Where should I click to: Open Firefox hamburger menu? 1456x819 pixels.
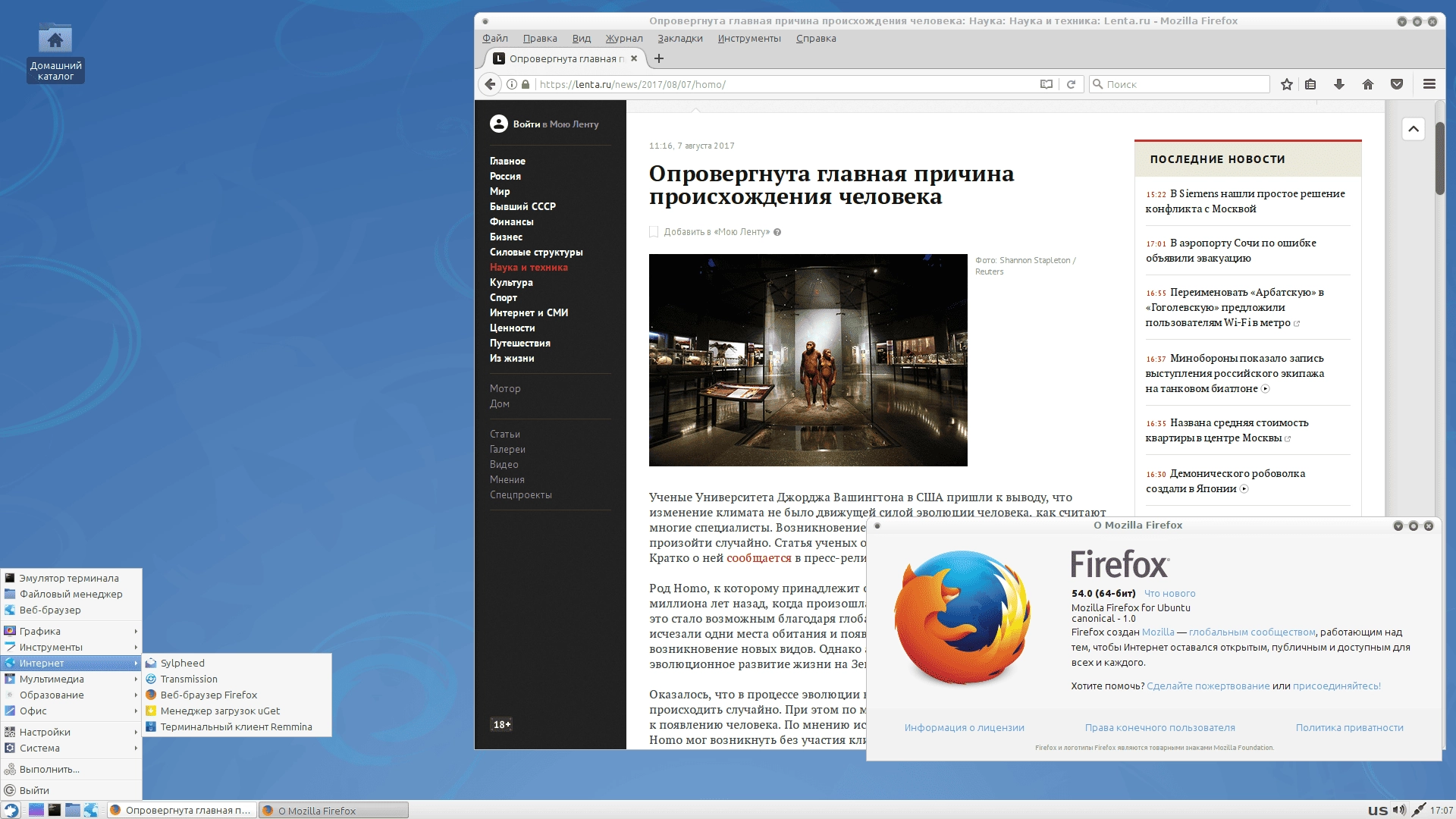click(1429, 84)
